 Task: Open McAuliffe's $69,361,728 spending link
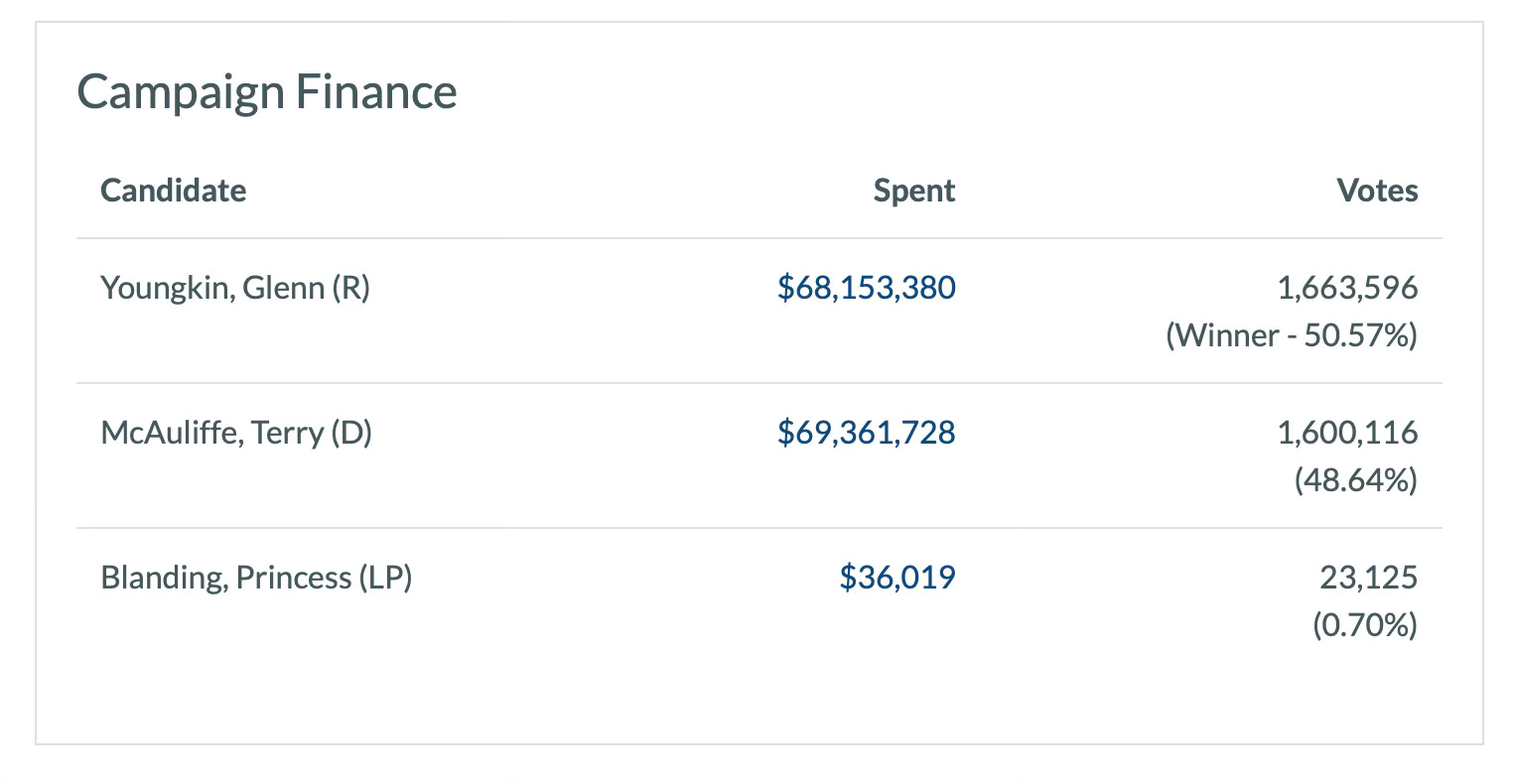pos(866,433)
